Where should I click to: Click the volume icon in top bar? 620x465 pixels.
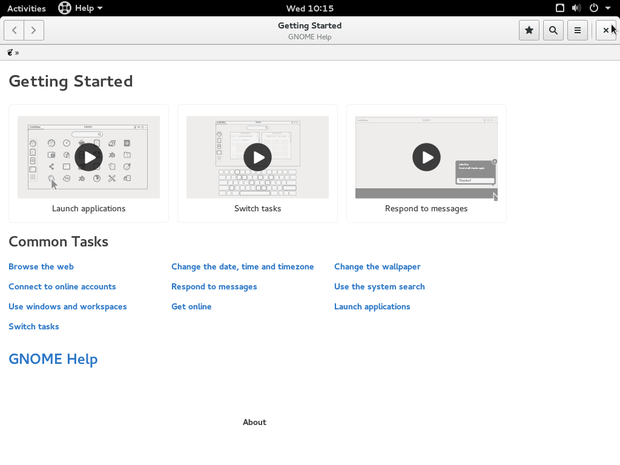tap(577, 8)
